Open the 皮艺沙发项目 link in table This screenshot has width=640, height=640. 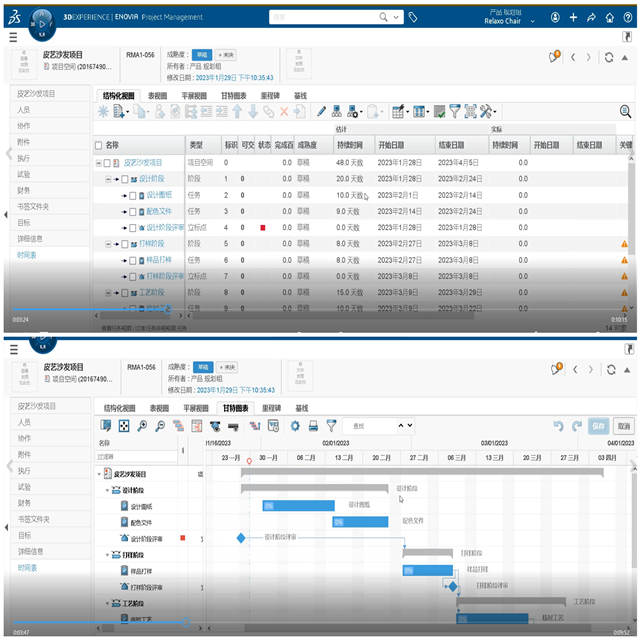click(143, 163)
